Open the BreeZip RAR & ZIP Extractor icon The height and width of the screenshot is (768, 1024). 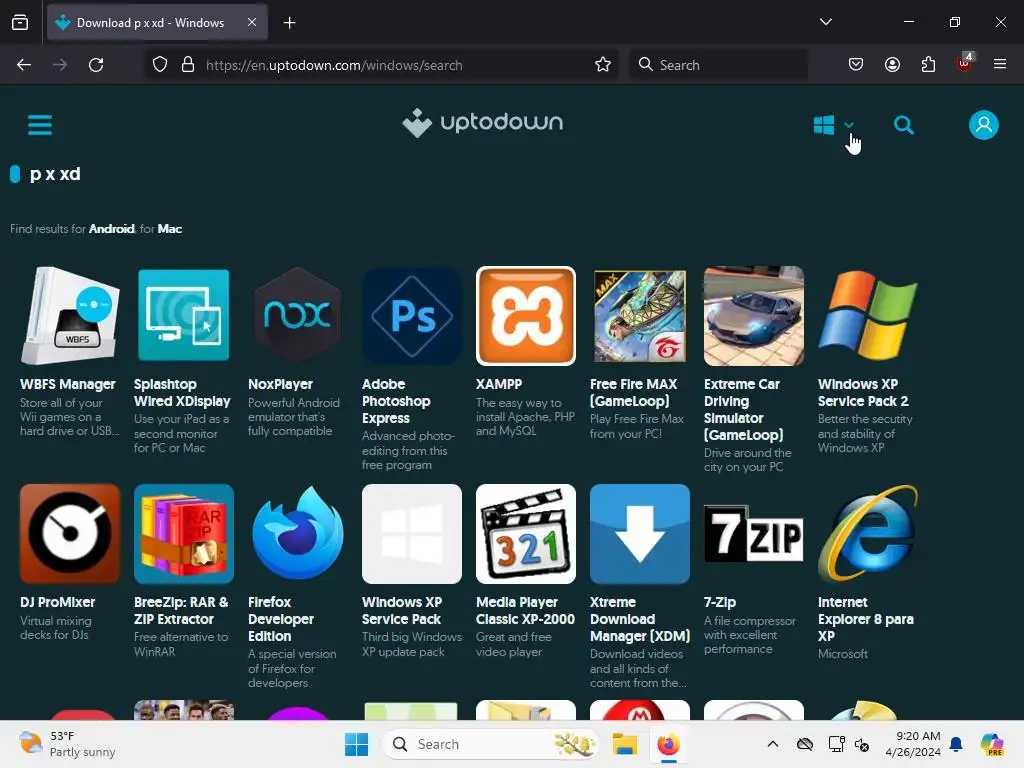click(184, 534)
